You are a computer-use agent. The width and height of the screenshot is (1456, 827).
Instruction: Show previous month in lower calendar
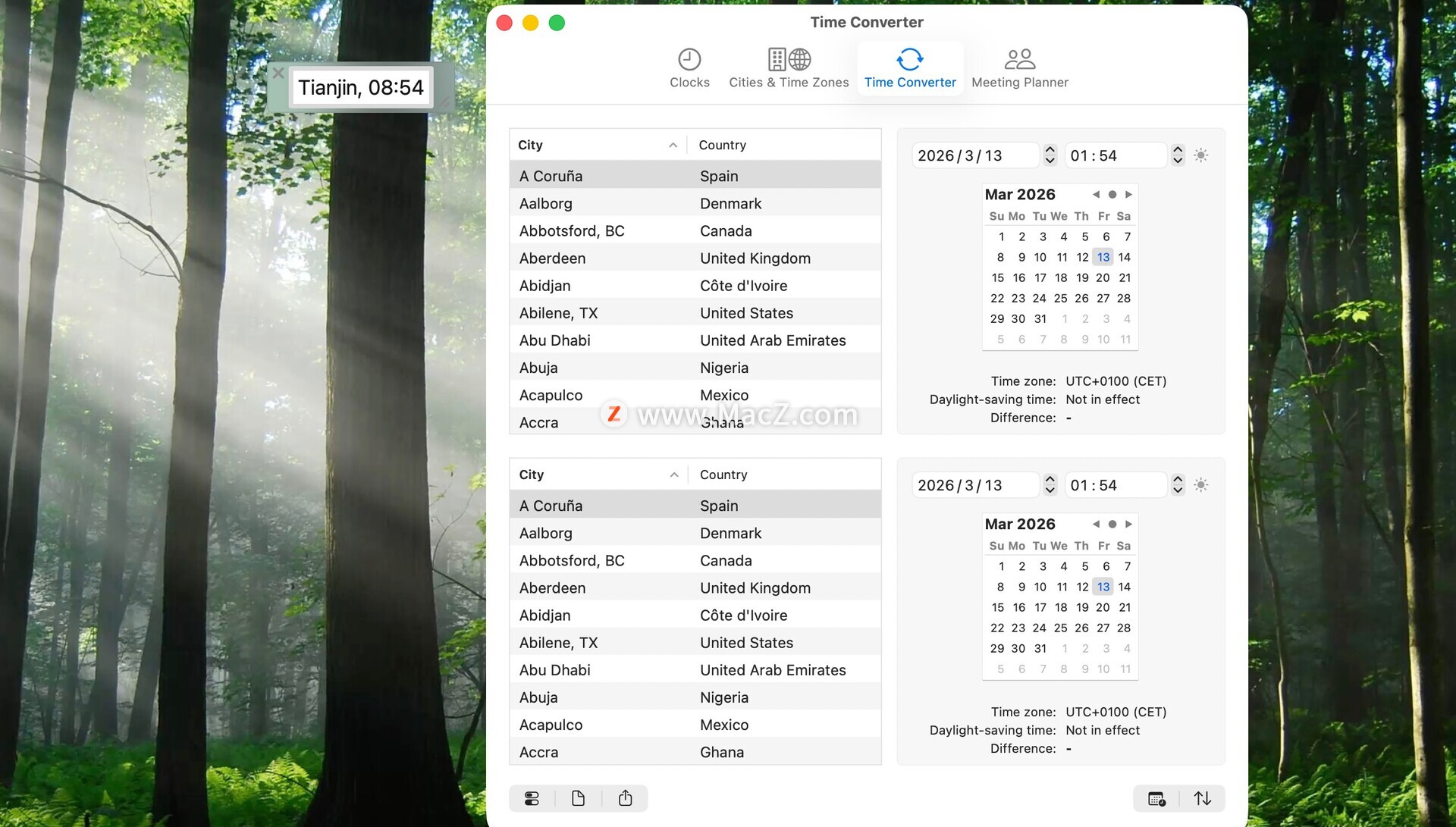click(1095, 525)
